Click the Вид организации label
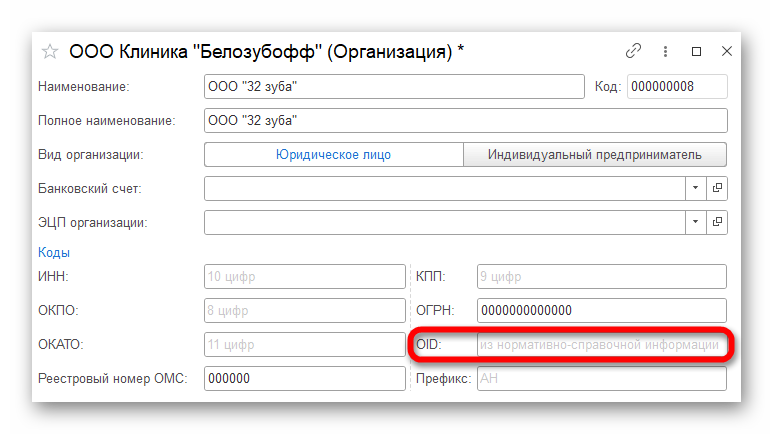This screenshot has width=773, height=434. 91,154
